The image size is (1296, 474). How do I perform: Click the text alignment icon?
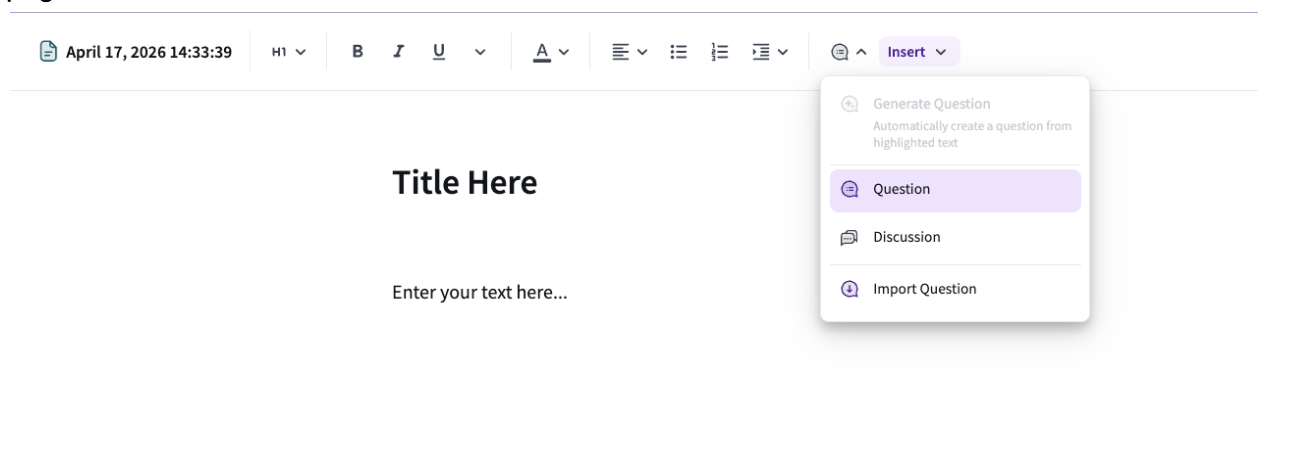coord(620,52)
